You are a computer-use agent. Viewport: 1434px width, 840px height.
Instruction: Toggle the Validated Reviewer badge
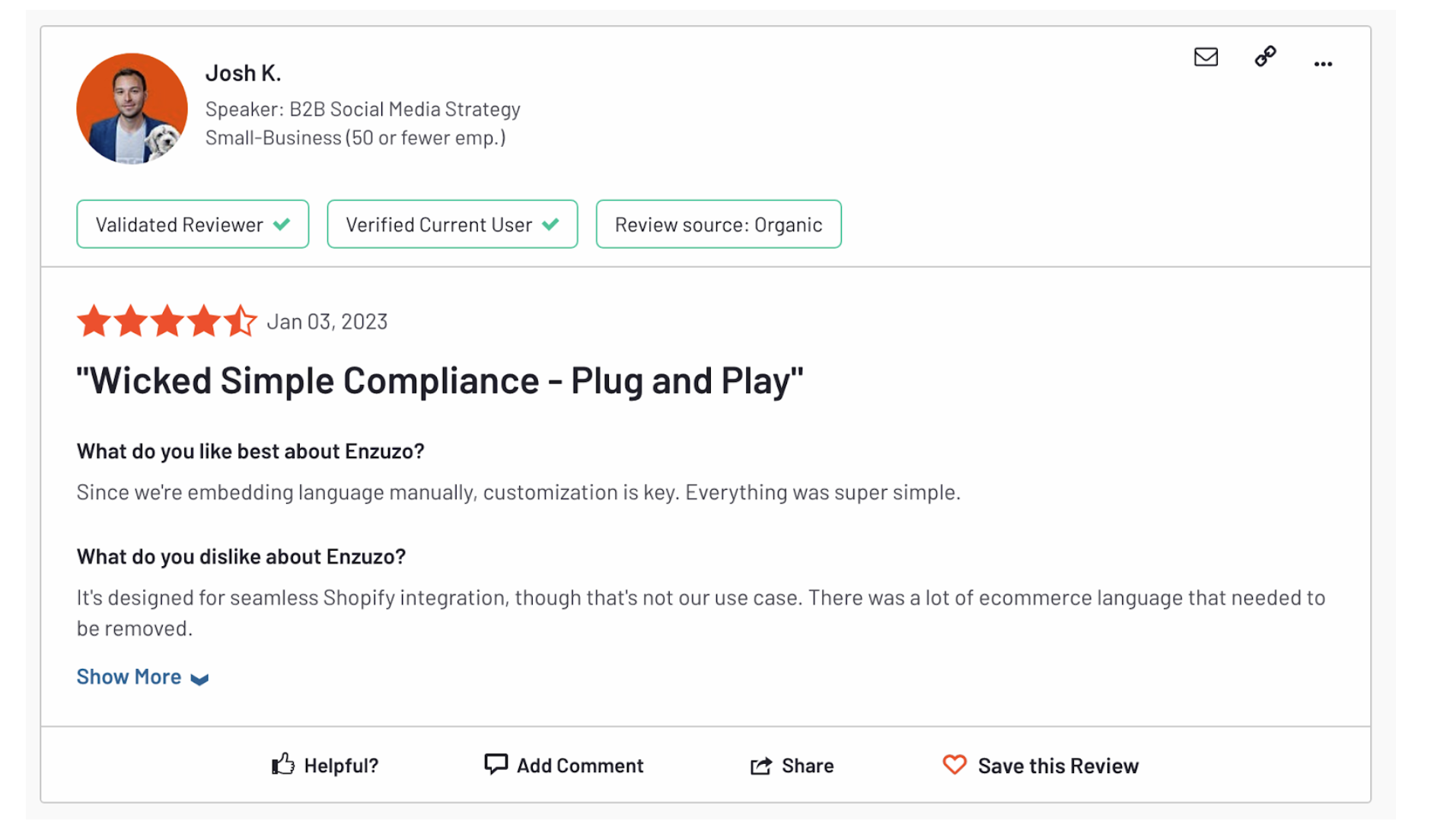(x=192, y=224)
